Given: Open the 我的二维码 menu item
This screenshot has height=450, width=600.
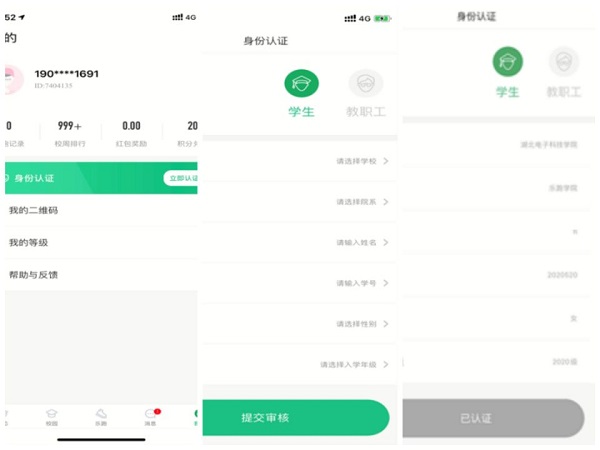Looking at the screenshot, I should pos(101,210).
